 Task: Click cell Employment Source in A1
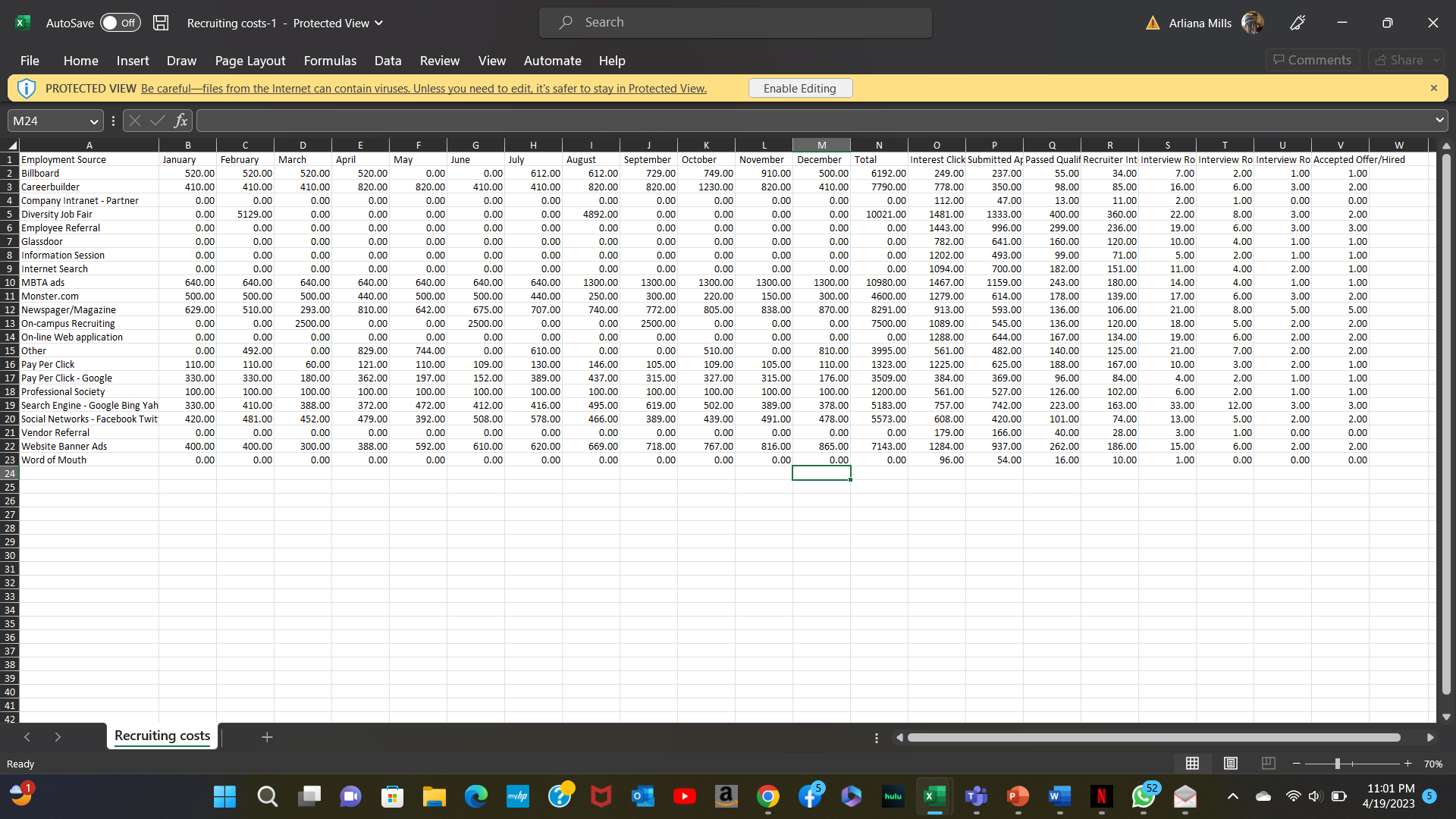[x=89, y=159]
